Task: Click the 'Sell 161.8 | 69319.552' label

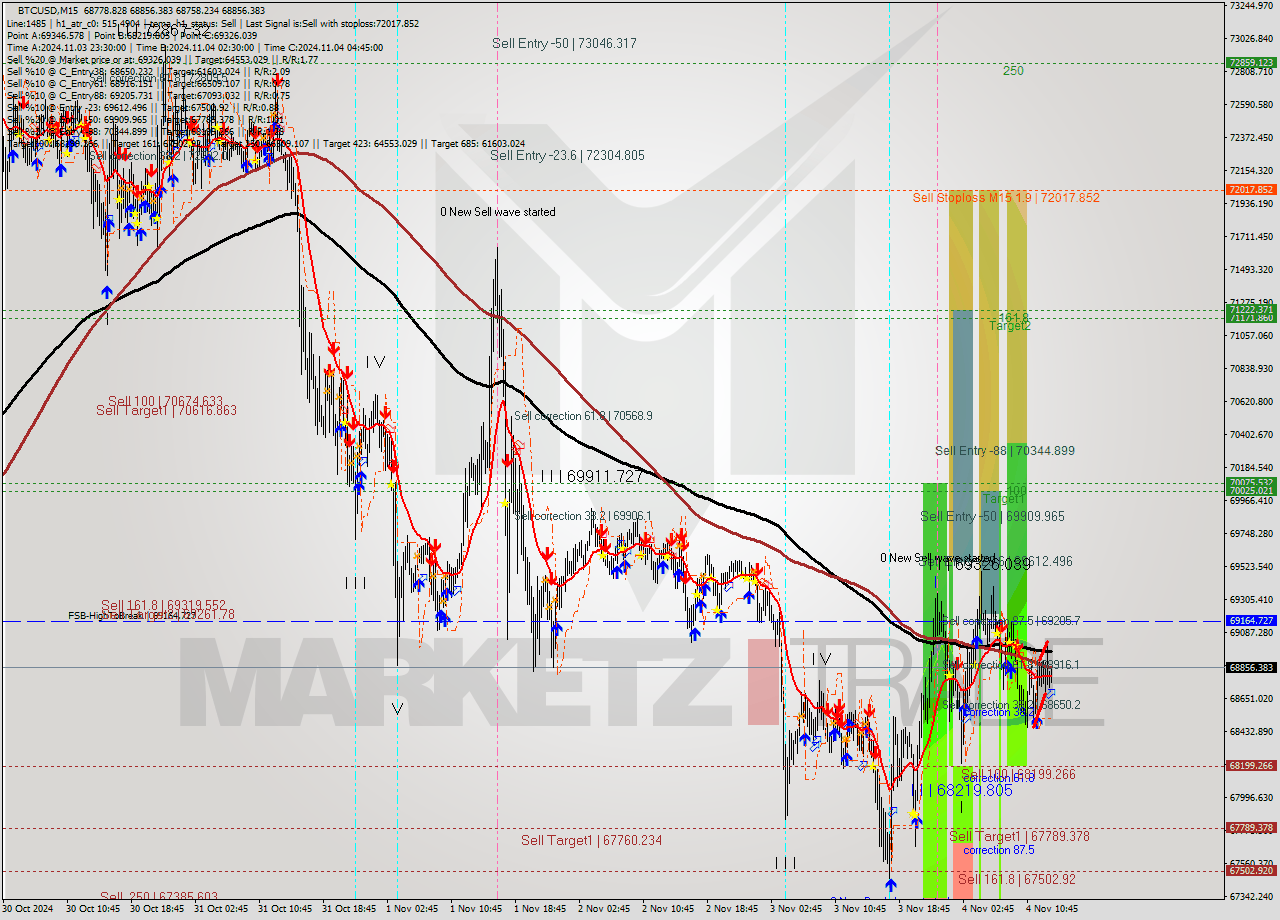Action: point(162,605)
